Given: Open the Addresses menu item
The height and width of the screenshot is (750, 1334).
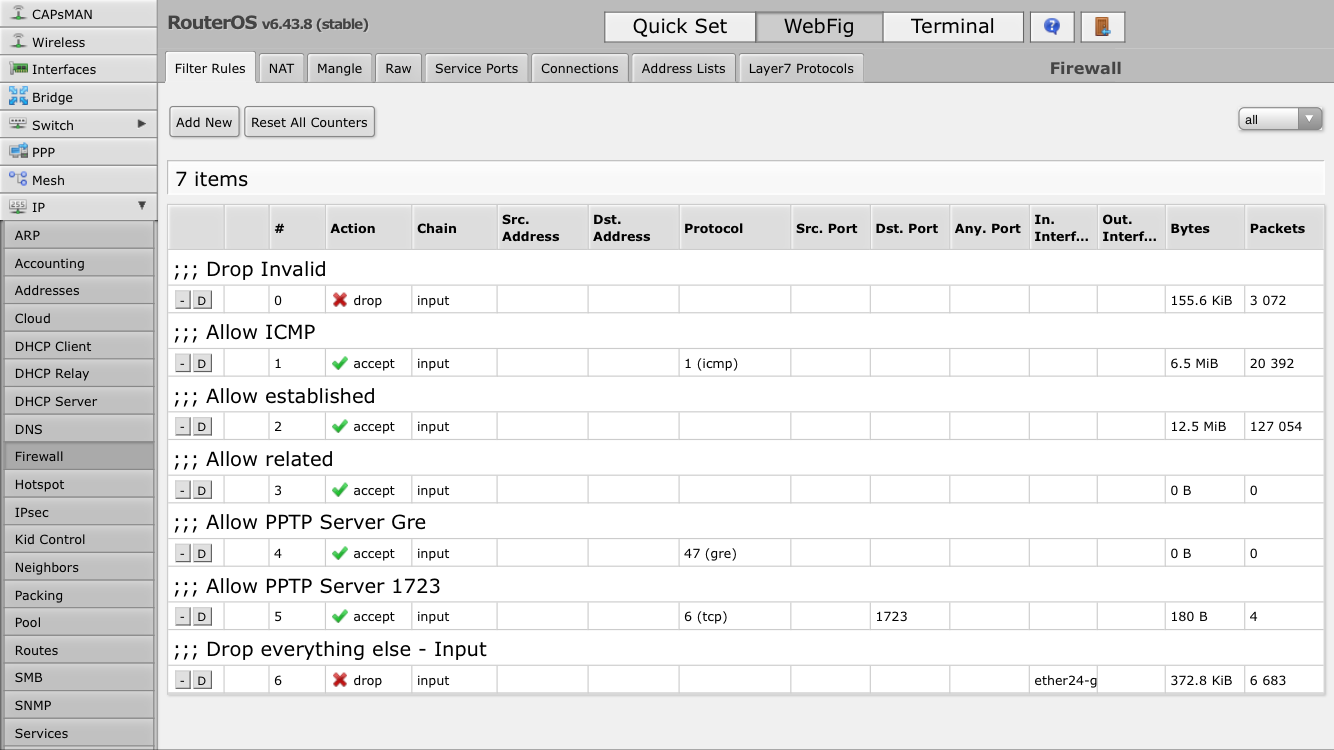Looking at the screenshot, I should click(78, 290).
